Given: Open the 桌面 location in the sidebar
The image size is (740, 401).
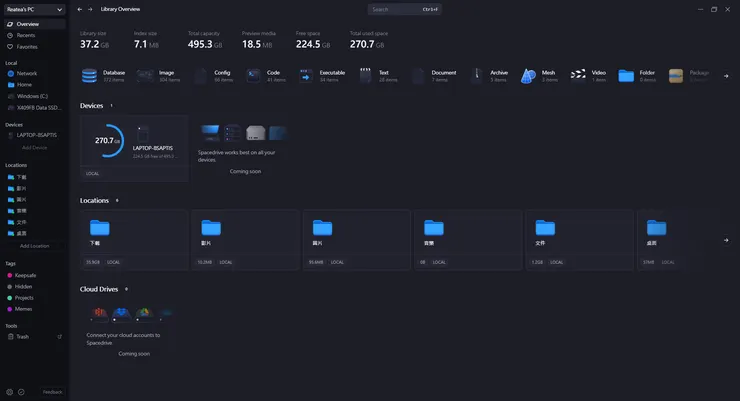Looking at the screenshot, I should pyautogui.click(x=34, y=234).
